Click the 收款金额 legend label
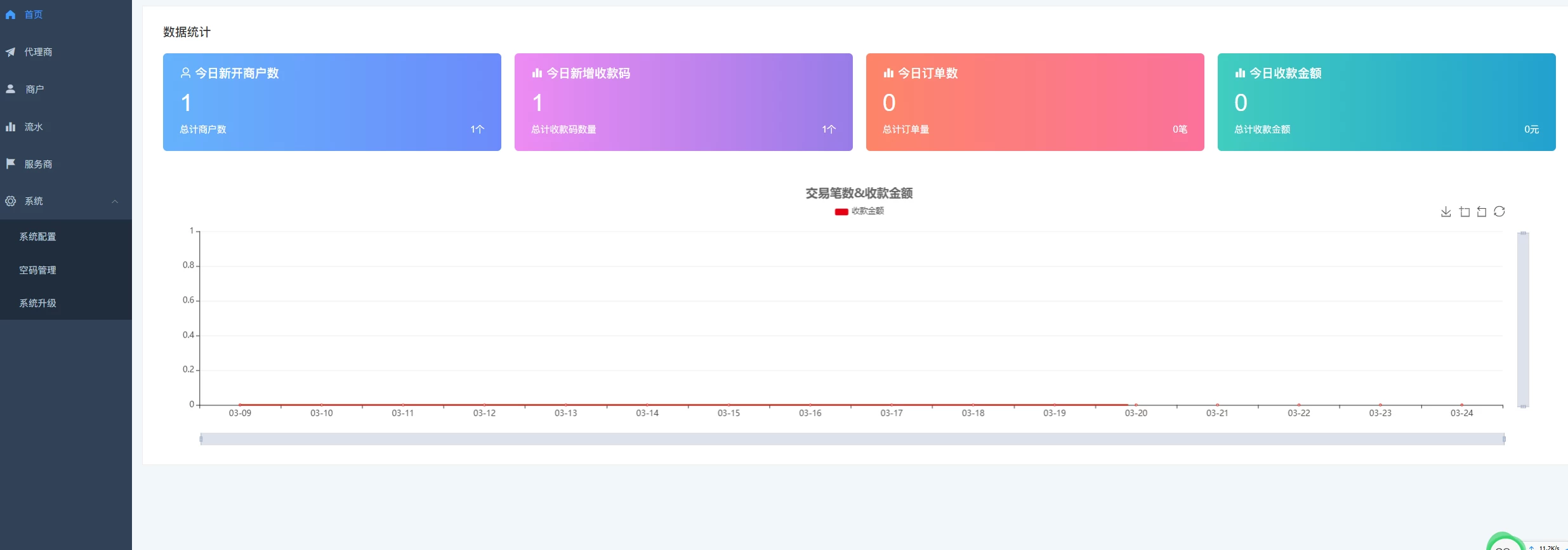 [x=867, y=211]
